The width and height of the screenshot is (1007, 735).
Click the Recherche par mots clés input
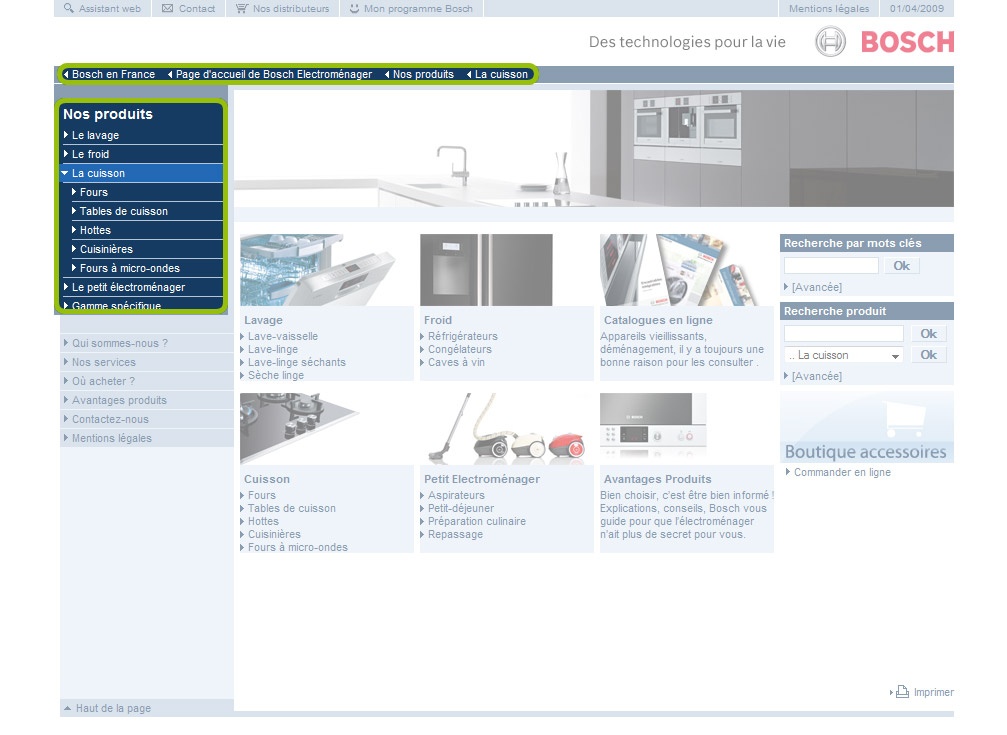[x=831, y=265]
